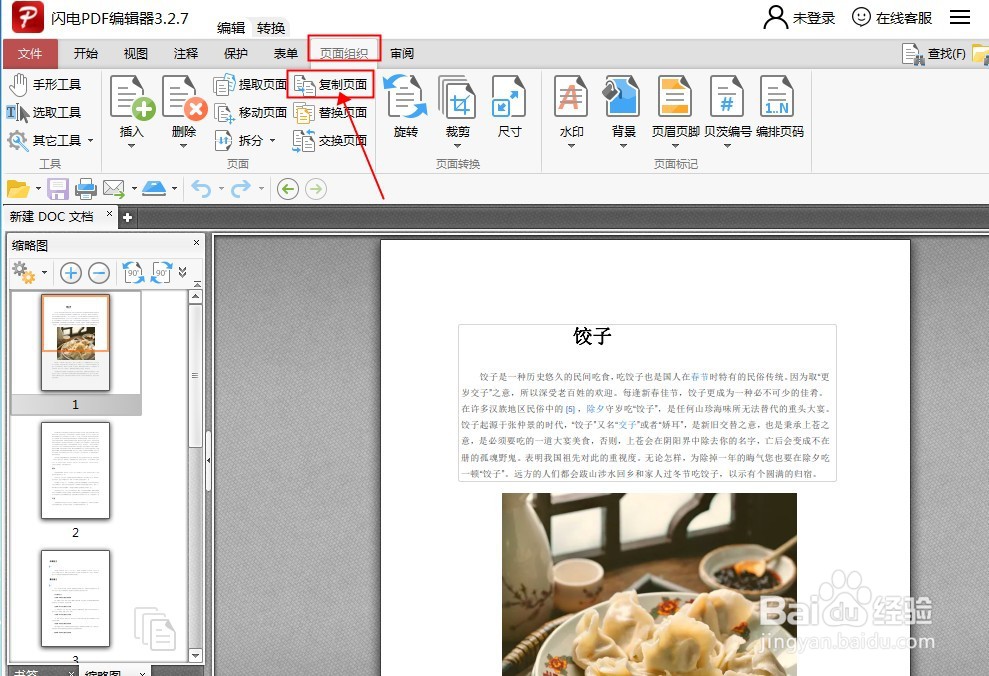This screenshot has width=989, height=676.
Task: Click Number pages (编排页码) icon
Action: click(x=778, y=96)
